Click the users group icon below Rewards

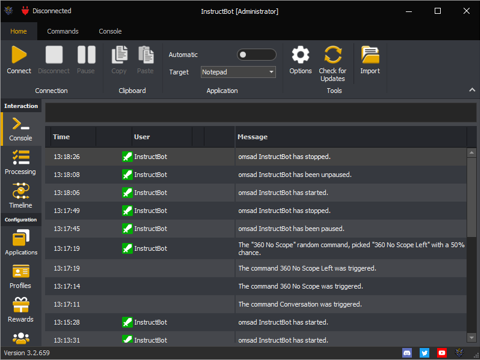pyautogui.click(x=21, y=338)
